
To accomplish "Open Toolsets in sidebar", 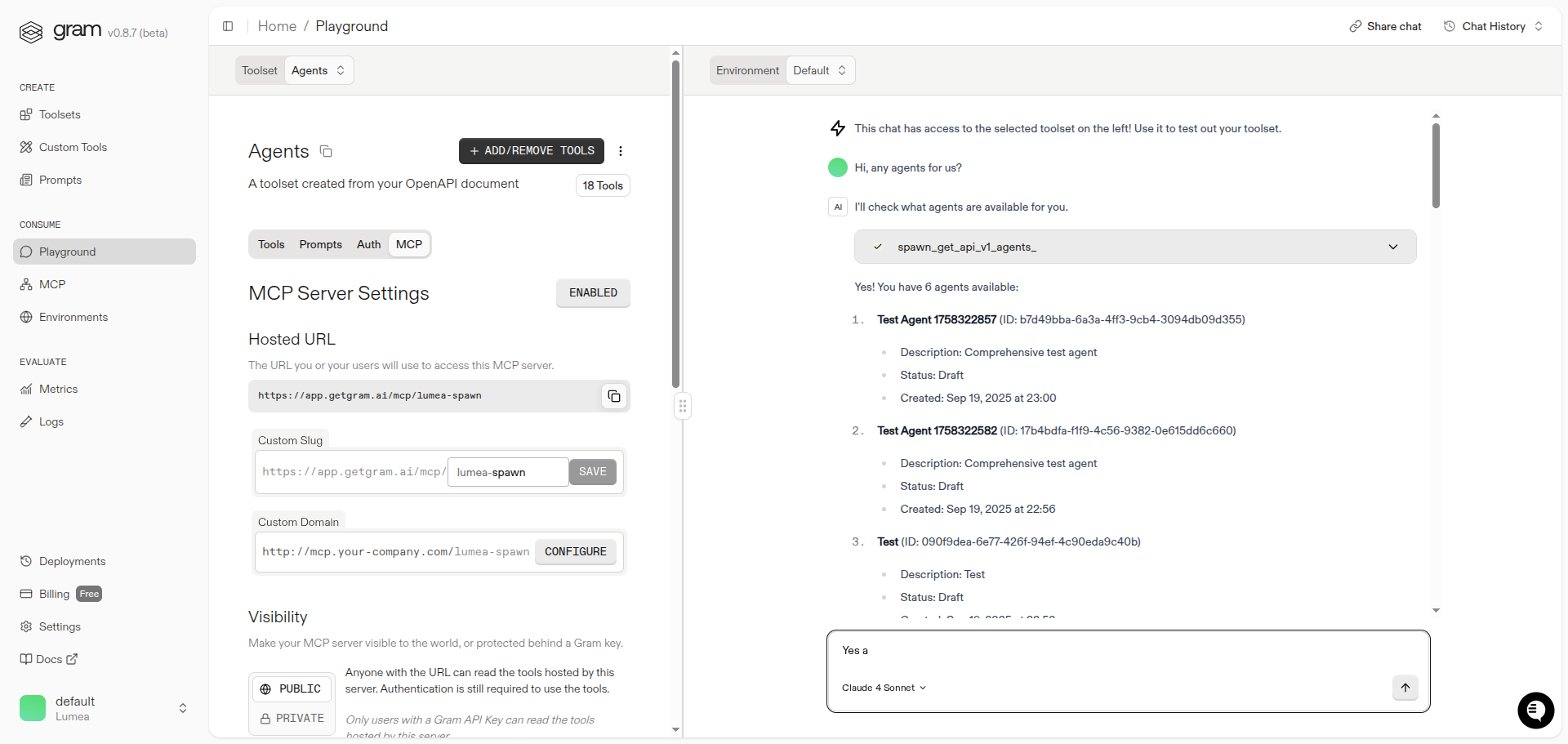I will click(x=105, y=114).
